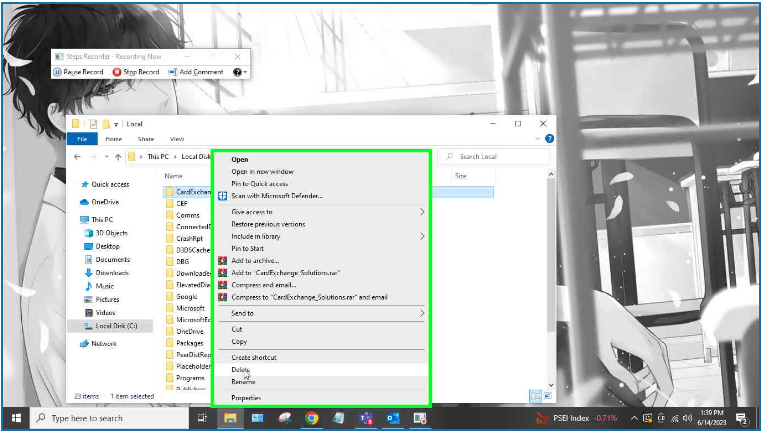Select the Packages folder

tap(185, 343)
